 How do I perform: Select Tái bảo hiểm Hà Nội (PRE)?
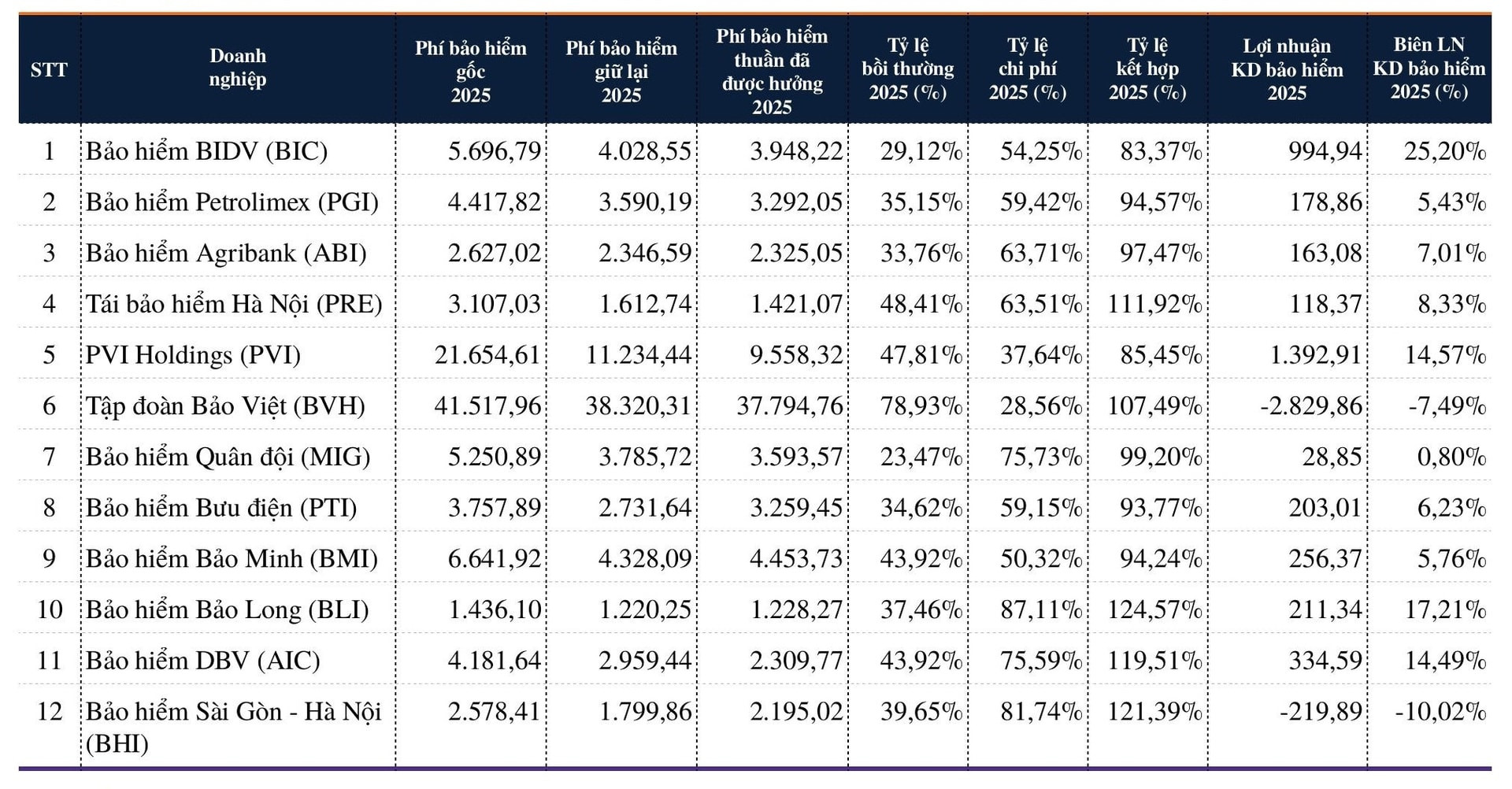tap(234, 304)
